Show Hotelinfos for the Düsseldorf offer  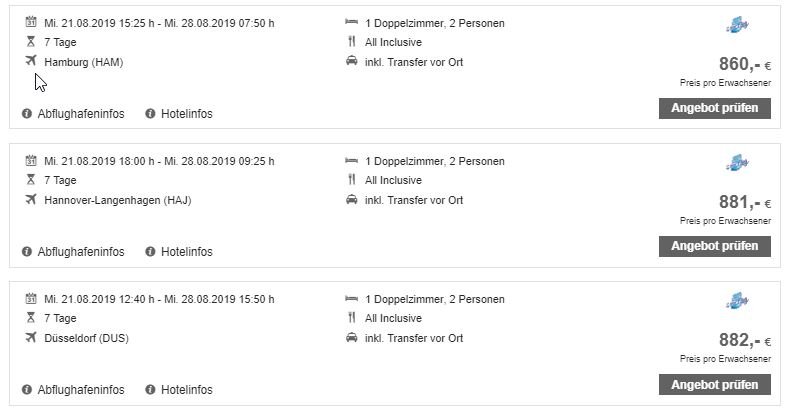coord(186,390)
